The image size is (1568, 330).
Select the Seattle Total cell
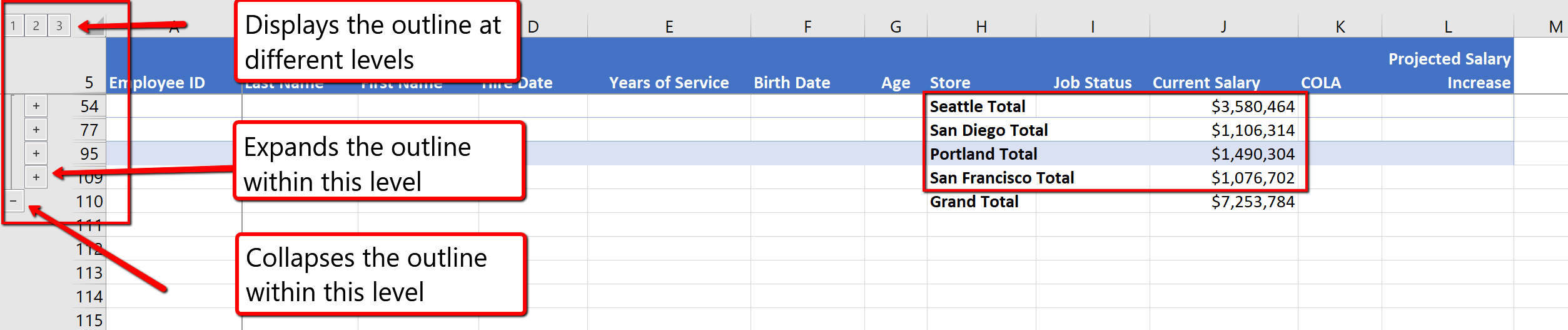click(x=981, y=106)
